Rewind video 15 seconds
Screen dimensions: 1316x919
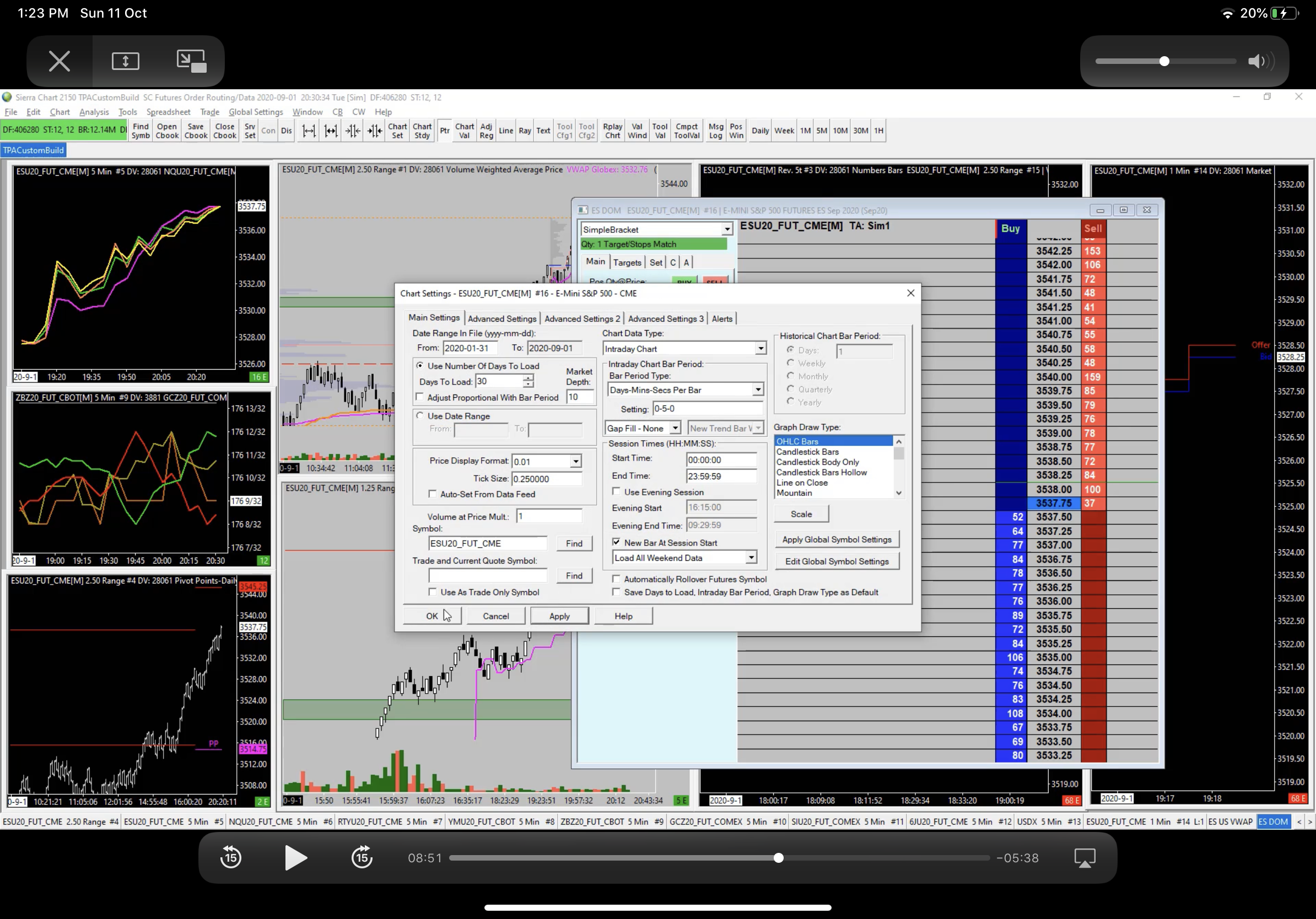[231, 858]
